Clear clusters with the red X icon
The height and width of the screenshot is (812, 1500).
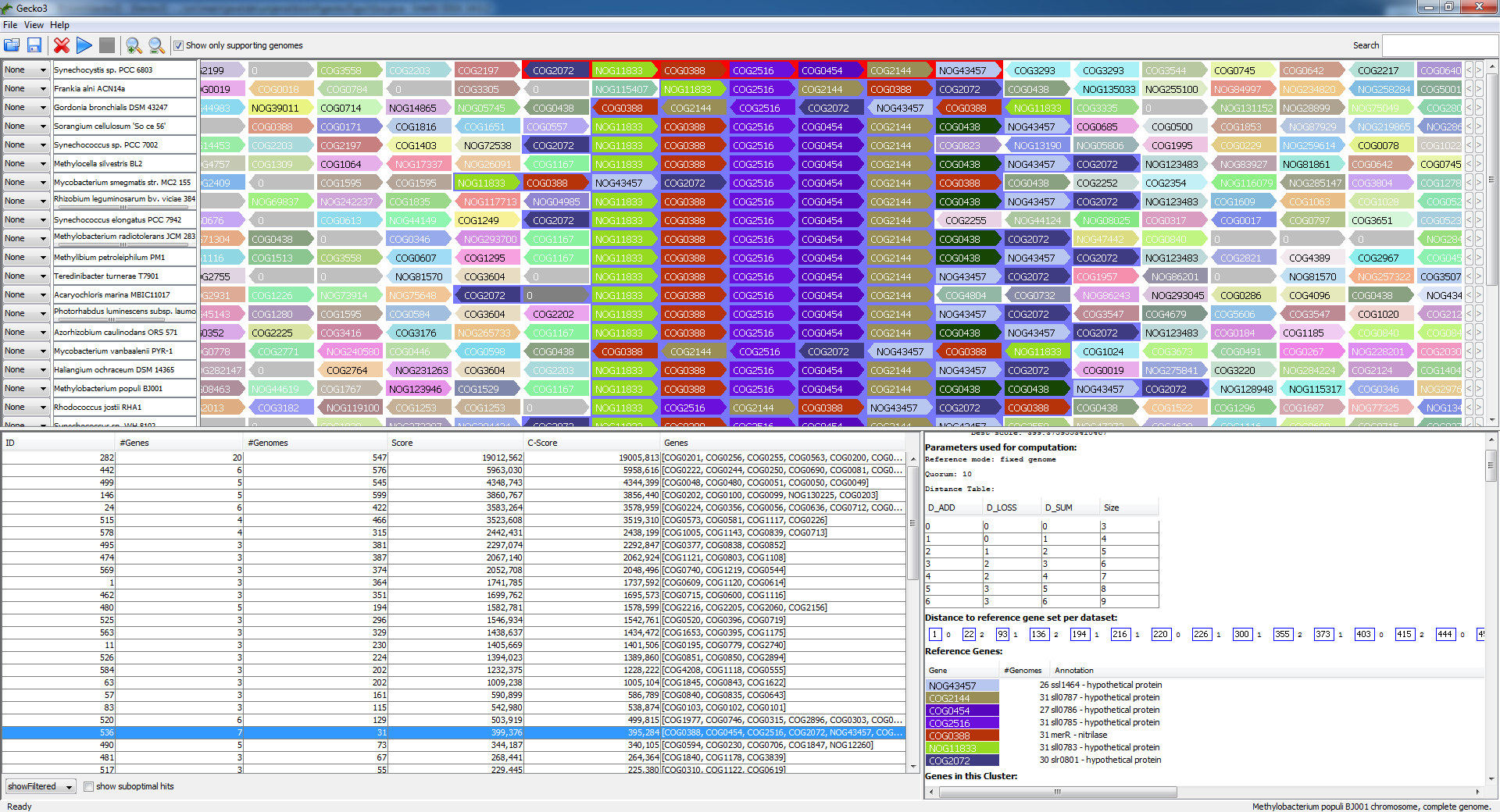pyautogui.click(x=62, y=45)
